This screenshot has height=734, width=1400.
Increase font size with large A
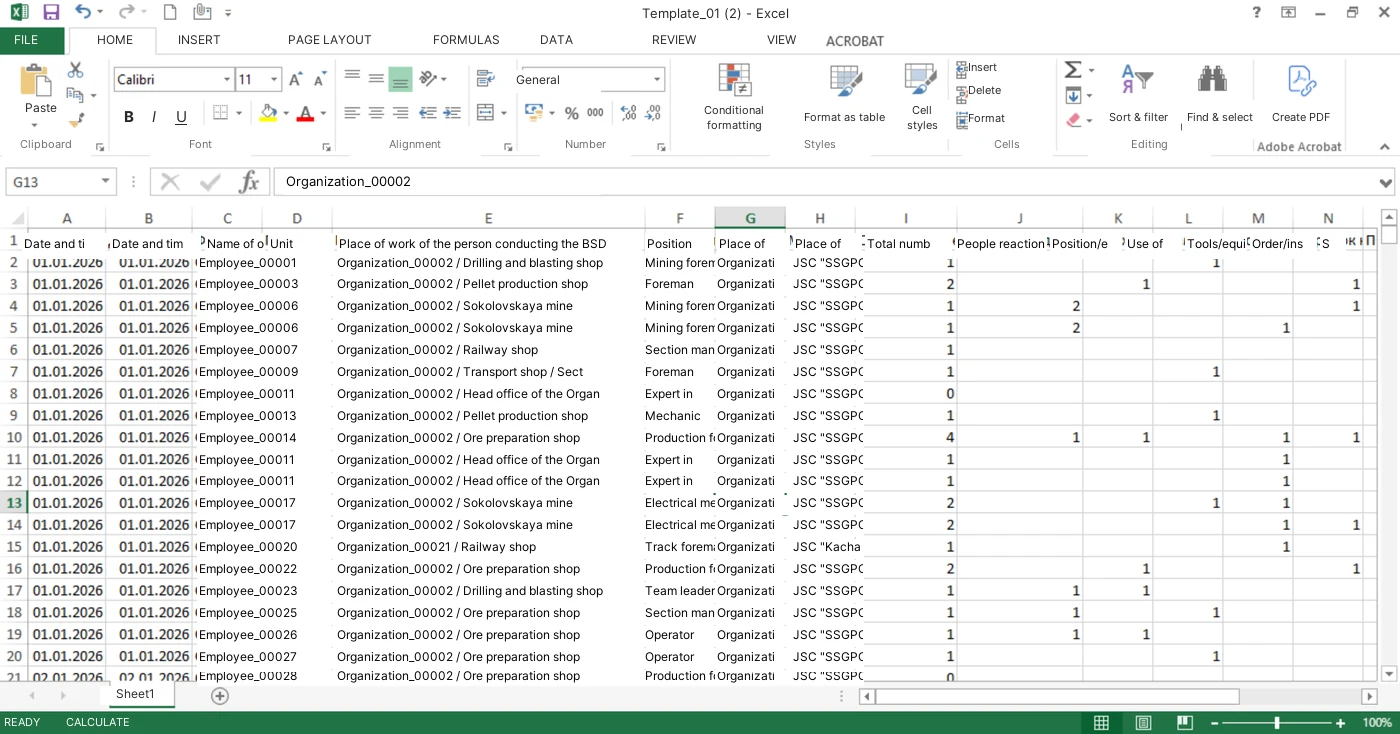coord(295,80)
